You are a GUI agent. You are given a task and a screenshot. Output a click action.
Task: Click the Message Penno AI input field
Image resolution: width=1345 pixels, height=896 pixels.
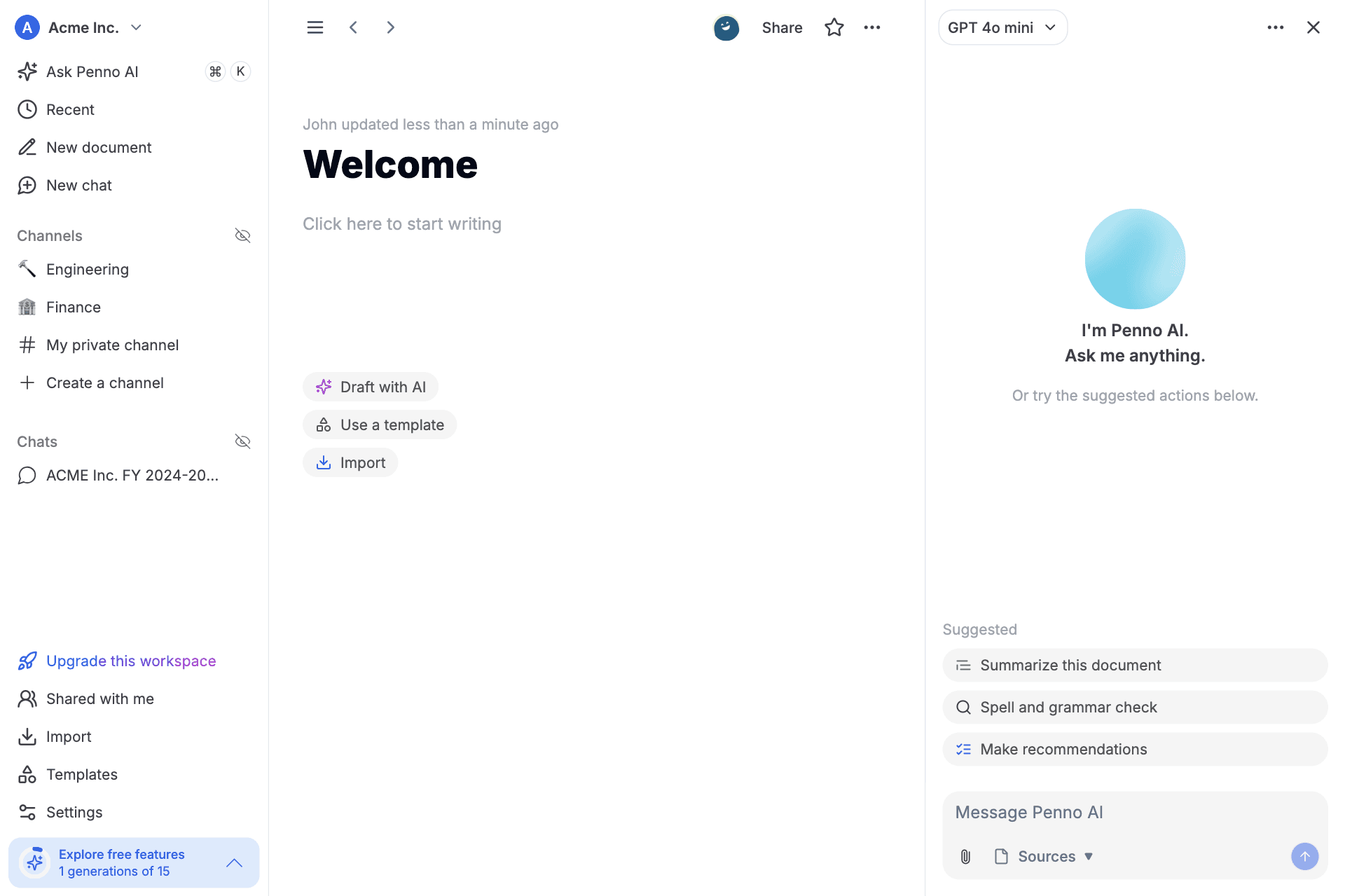coord(1133,813)
